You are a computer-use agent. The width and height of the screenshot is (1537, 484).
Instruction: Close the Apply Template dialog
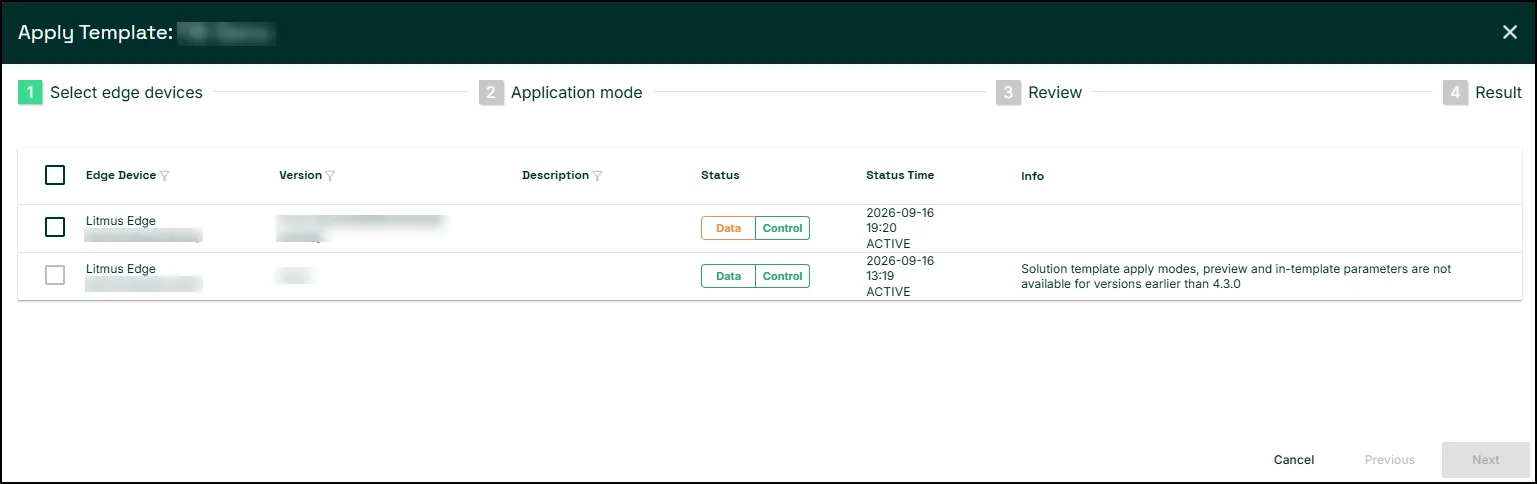1510,32
